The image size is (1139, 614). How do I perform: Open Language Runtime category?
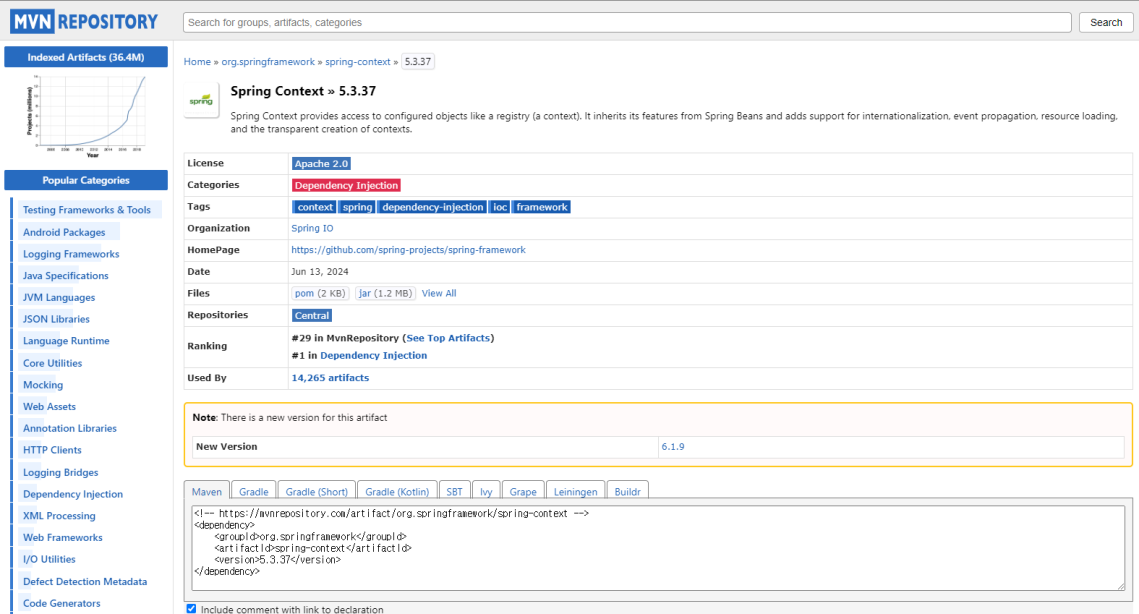coord(66,341)
